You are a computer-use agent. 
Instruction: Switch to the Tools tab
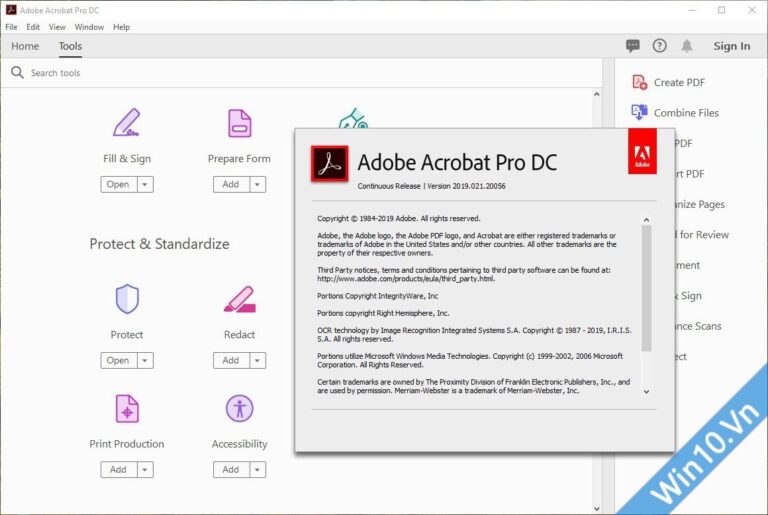pos(71,46)
